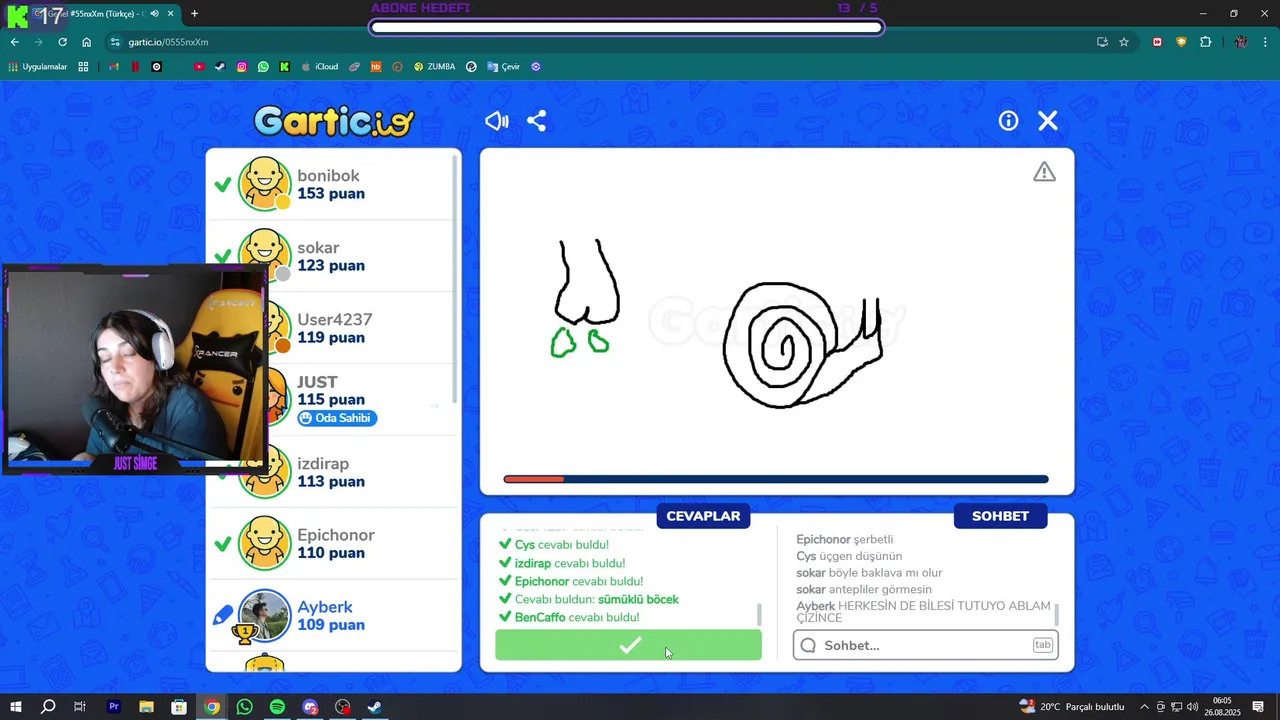Viewport: 1280px width, 720px height.
Task: Reload the gartic.io page
Action: (62, 42)
